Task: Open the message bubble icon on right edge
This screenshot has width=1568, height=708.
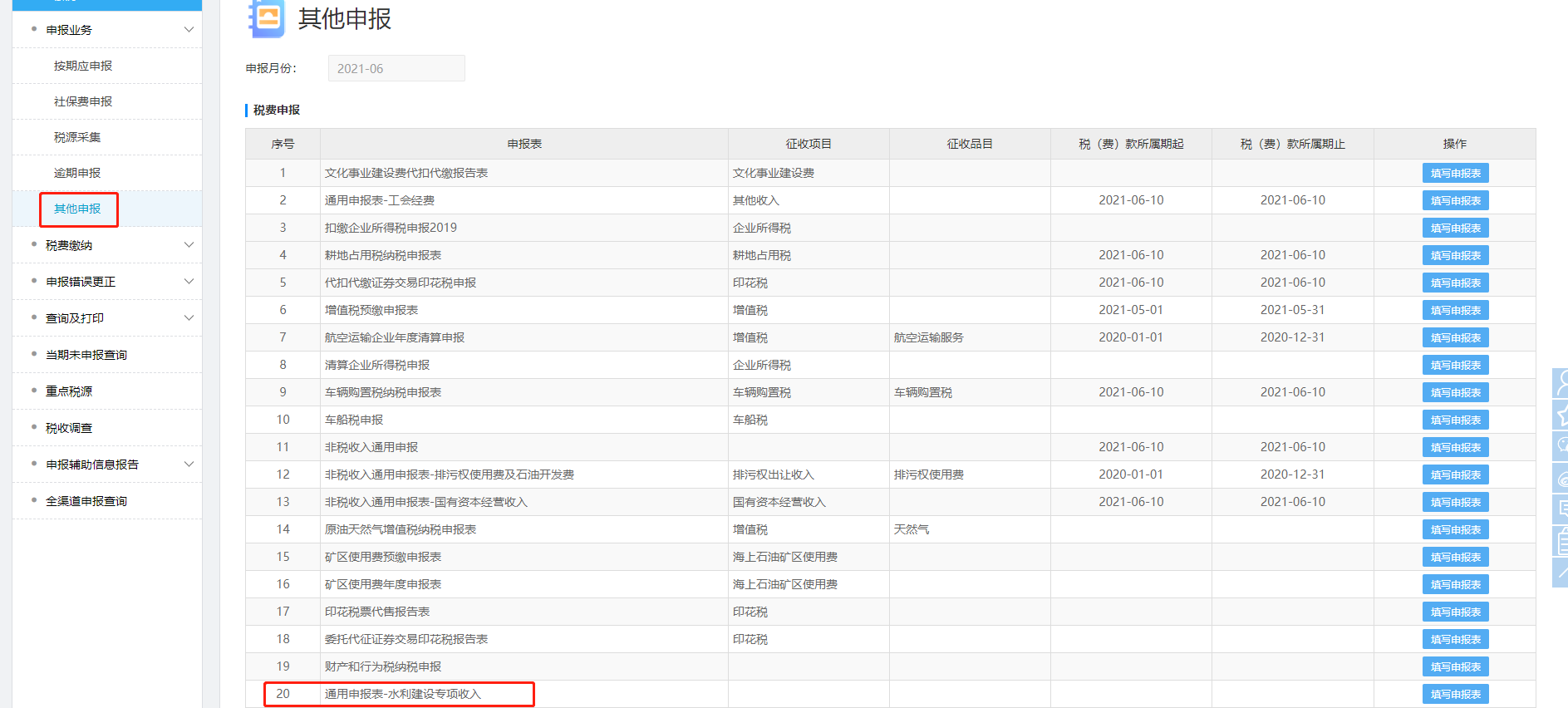Action: pyautogui.click(x=1561, y=509)
